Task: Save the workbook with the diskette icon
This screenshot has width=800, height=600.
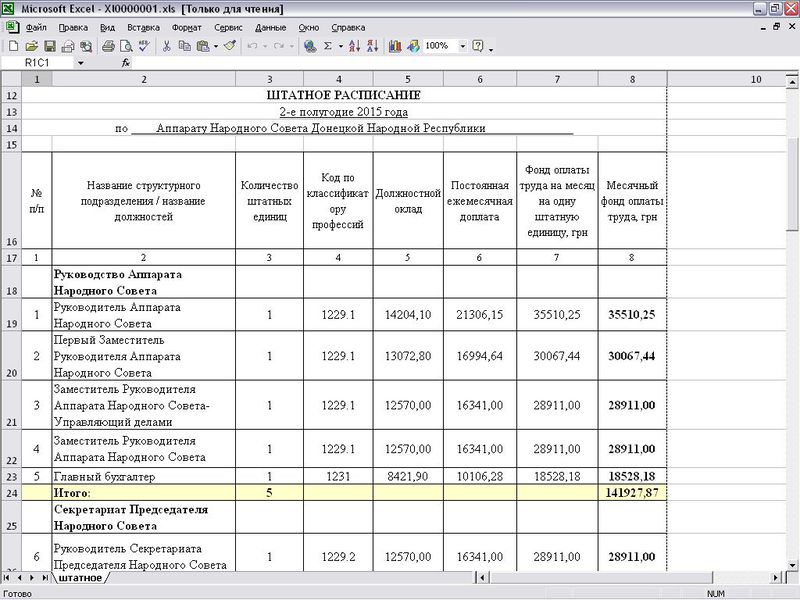Action: [x=50, y=46]
